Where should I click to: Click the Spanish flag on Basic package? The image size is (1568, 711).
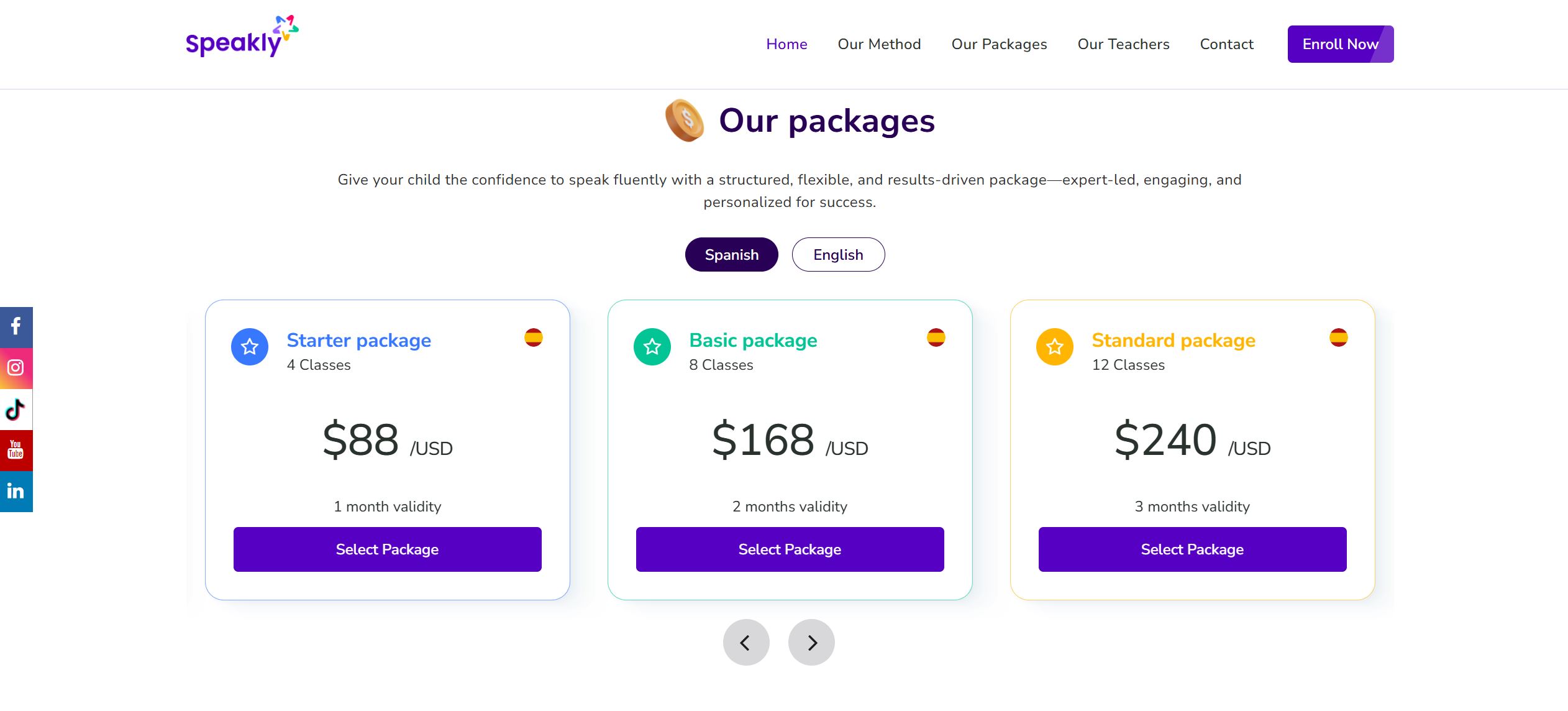pos(936,337)
